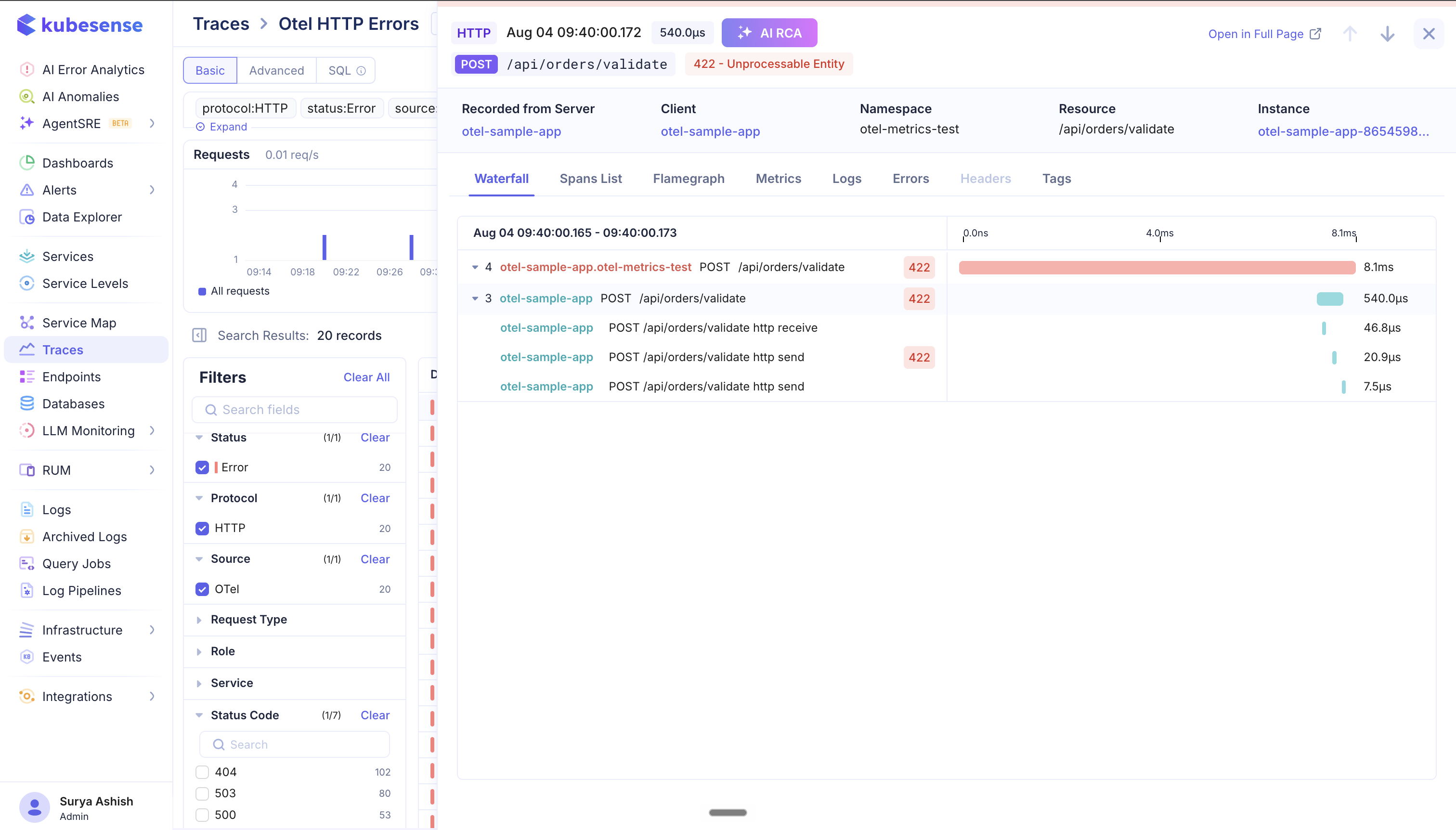Click the SQL info icon
This screenshot has width=1456, height=830.
click(361, 71)
